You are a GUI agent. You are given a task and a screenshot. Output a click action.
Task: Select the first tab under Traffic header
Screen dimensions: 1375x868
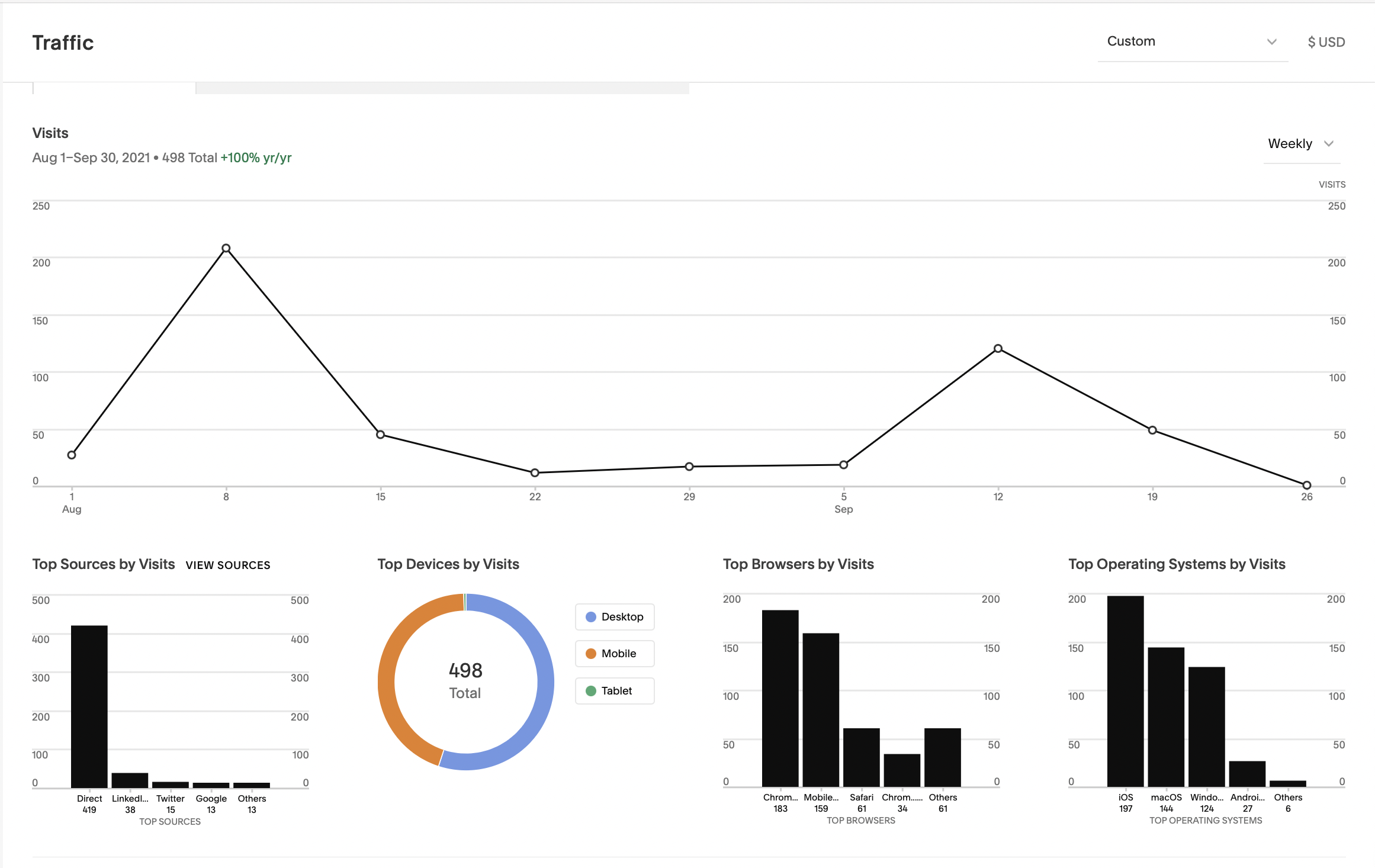click(114, 88)
